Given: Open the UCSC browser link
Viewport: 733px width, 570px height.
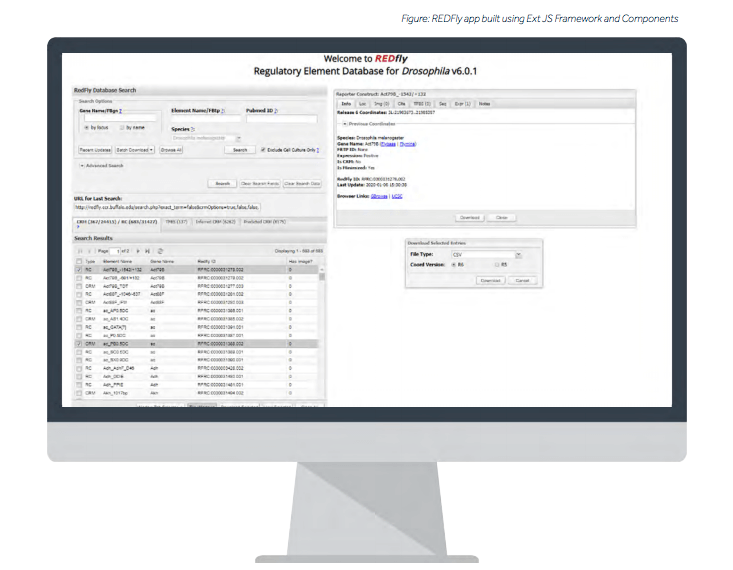Looking at the screenshot, I should [397, 196].
